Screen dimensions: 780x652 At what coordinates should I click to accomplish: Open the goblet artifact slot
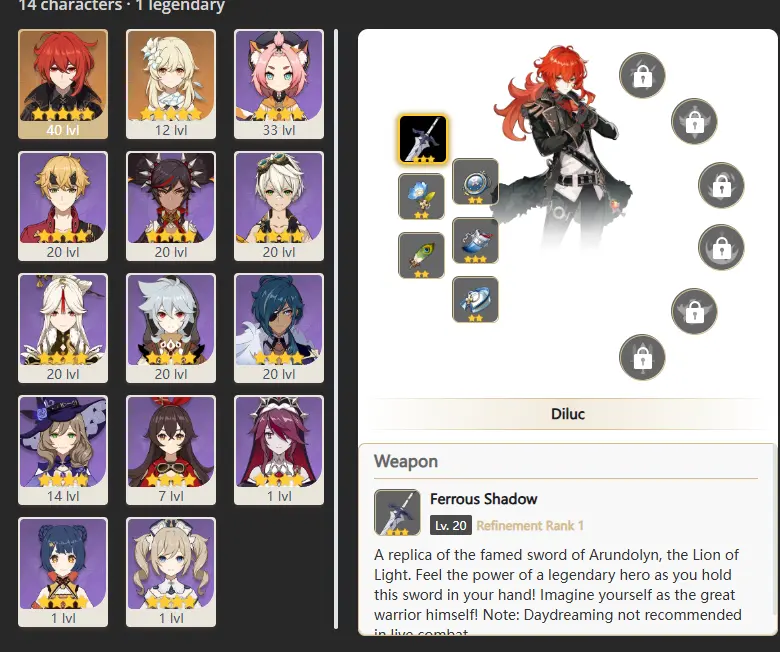[475, 240]
